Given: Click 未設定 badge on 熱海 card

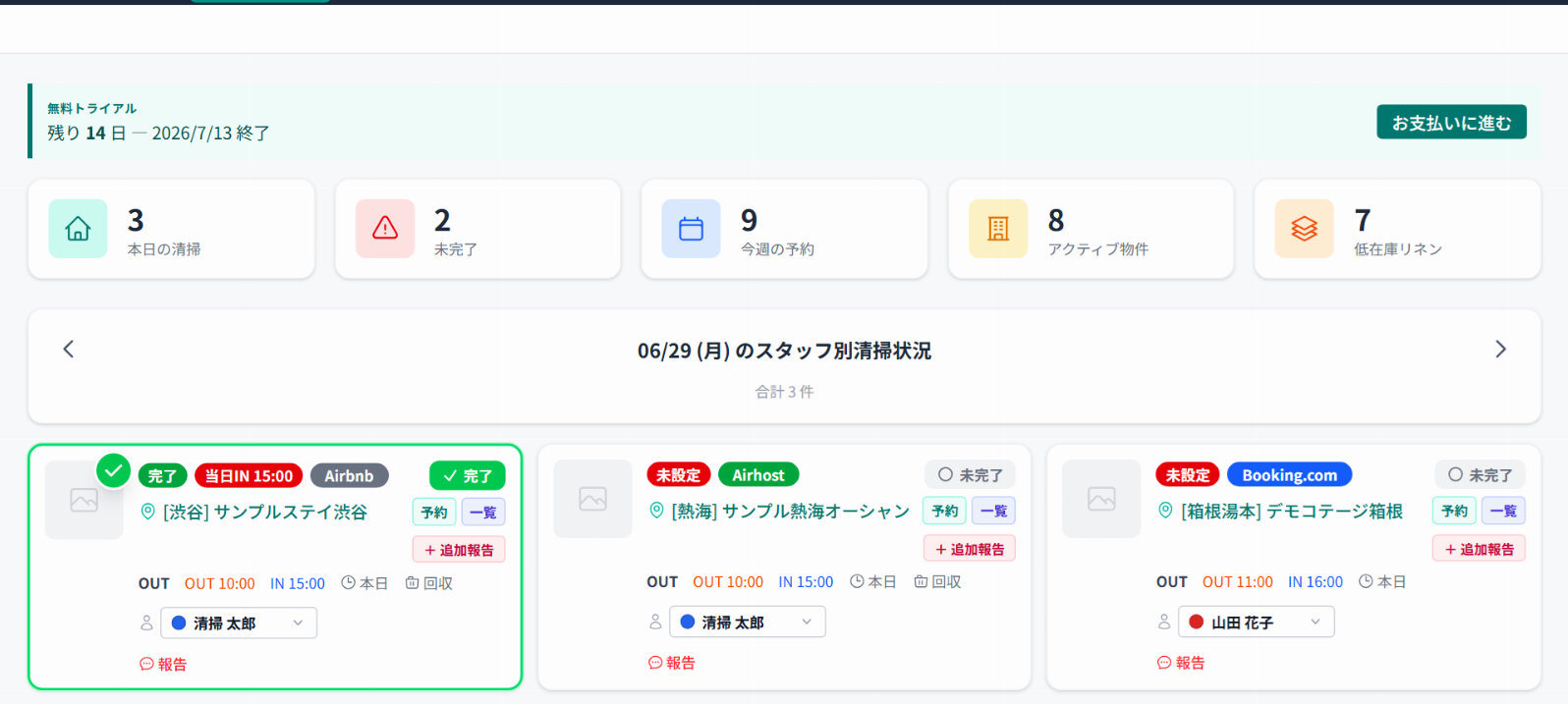Looking at the screenshot, I should [x=679, y=475].
